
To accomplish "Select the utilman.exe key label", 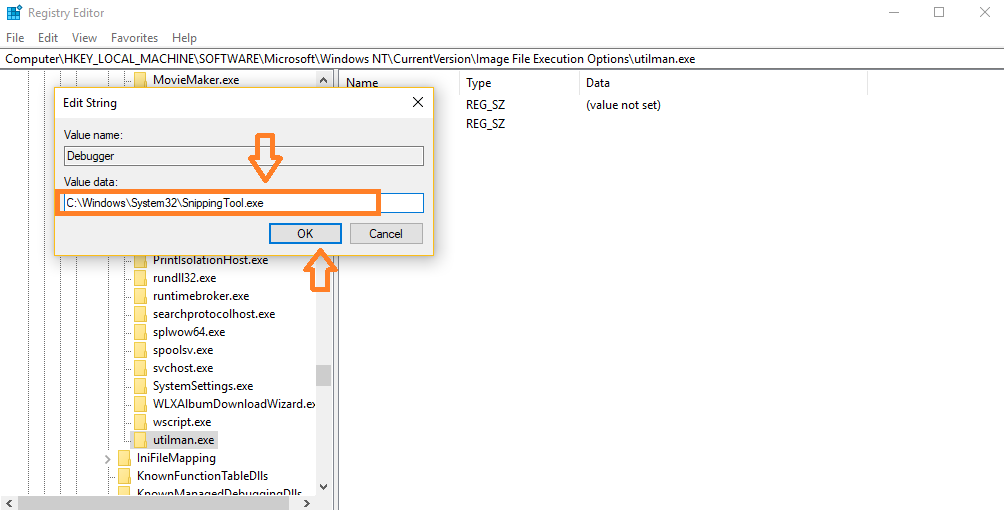I will [x=184, y=440].
